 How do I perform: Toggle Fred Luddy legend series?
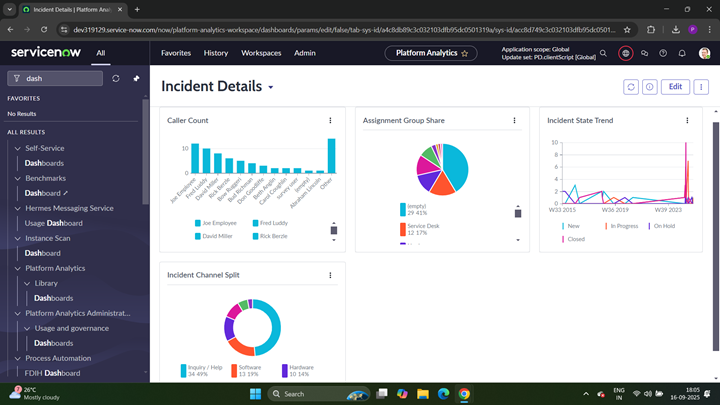click(x=270, y=223)
